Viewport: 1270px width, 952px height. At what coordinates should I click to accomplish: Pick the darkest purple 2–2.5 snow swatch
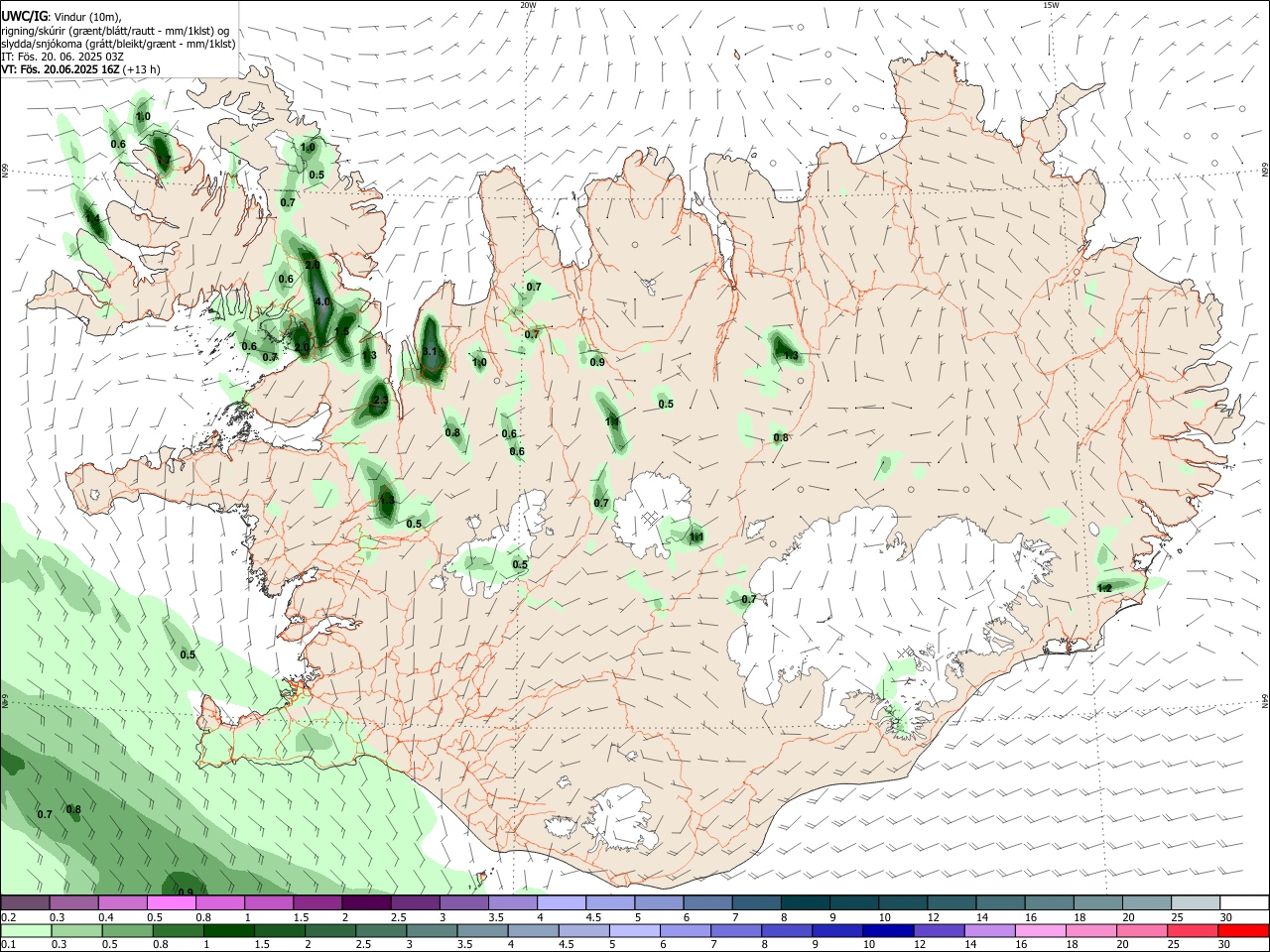366,903
